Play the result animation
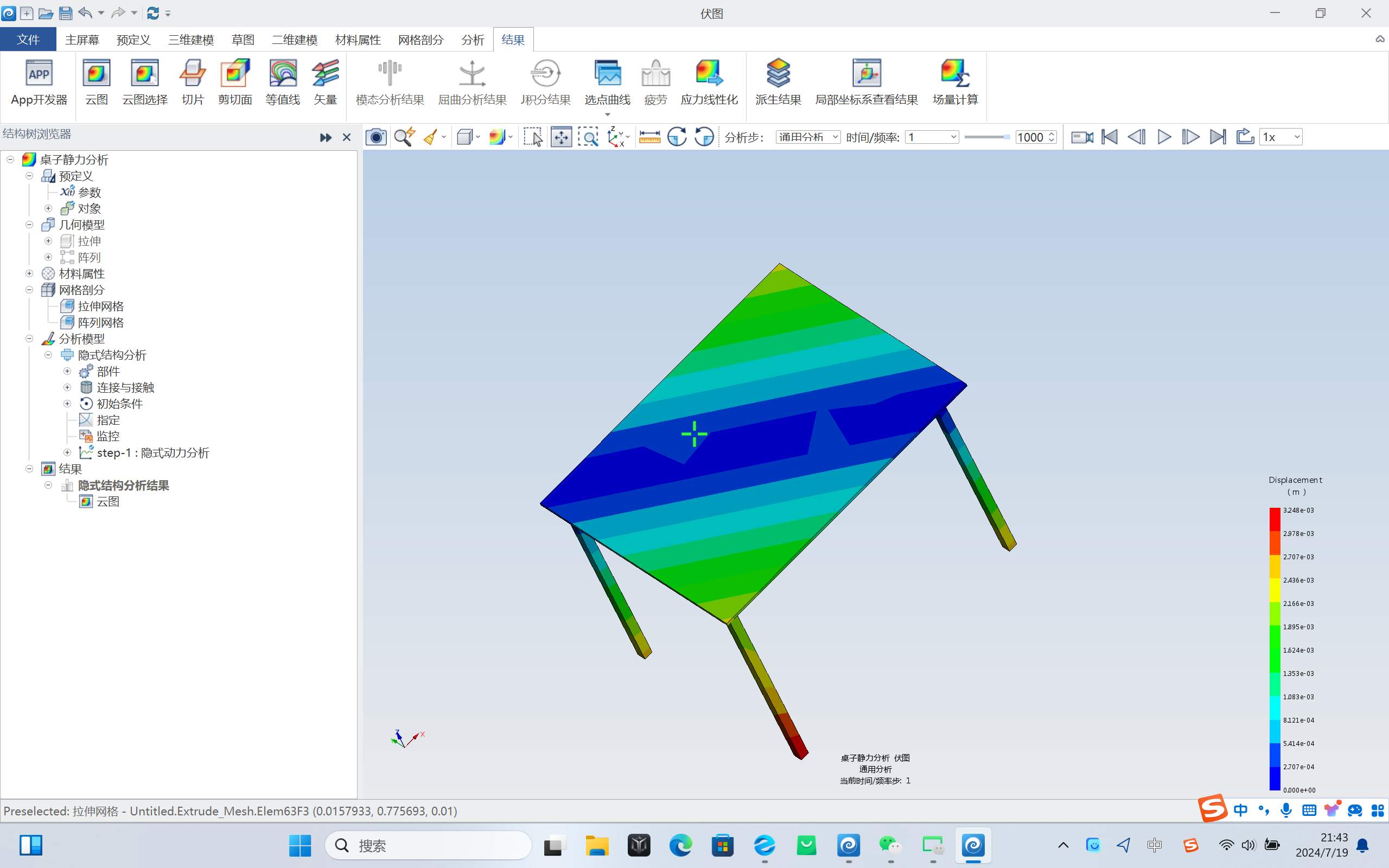 [1164, 137]
